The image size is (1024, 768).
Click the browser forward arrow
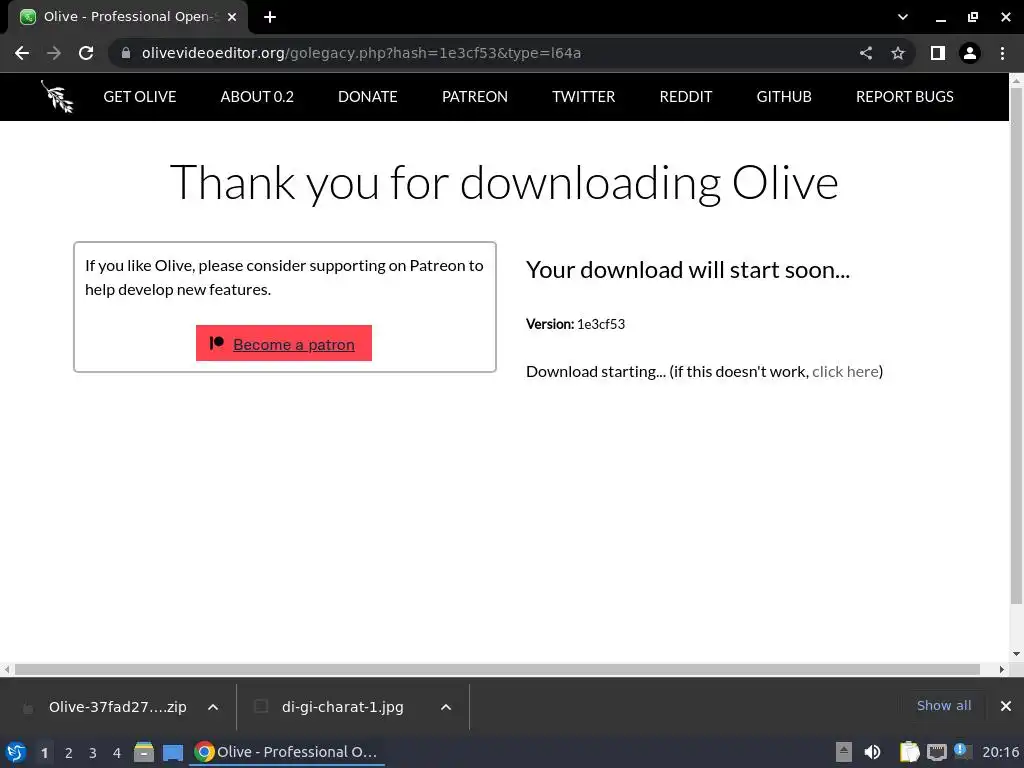pyautogui.click(x=54, y=53)
